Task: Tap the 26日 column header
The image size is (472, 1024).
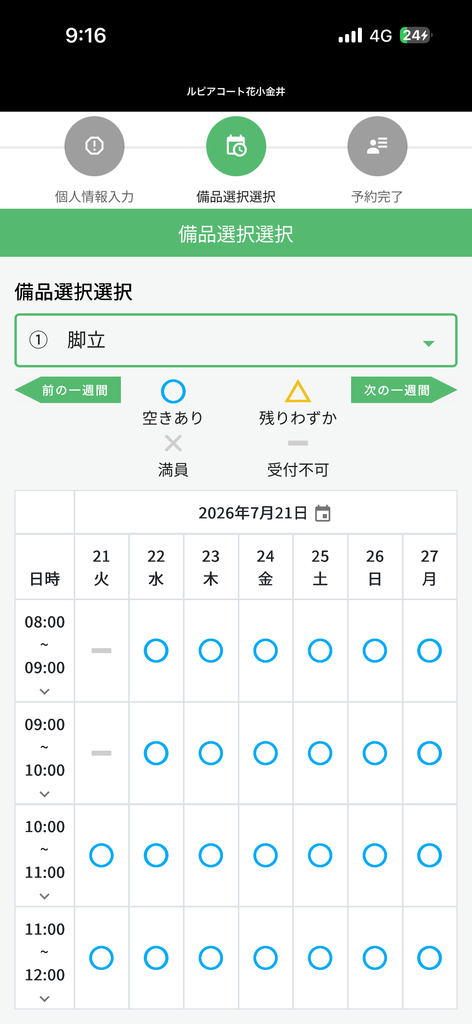Action: tap(375, 567)
